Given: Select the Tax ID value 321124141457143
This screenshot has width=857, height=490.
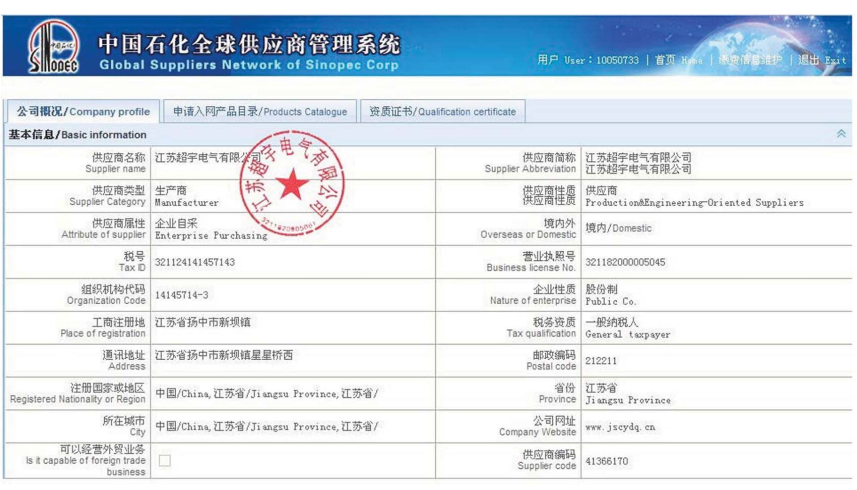Looking at the screenshot, I should coord(195,262).
